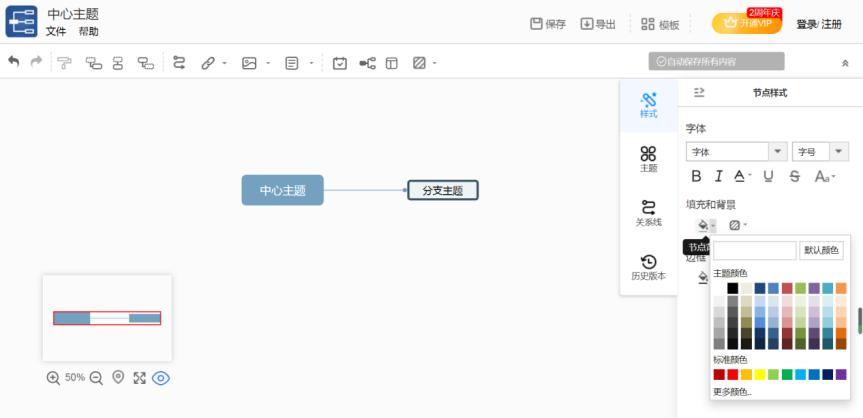Click the app logo at top left
This screenshot has width=863, height=418.
[21, 21]
